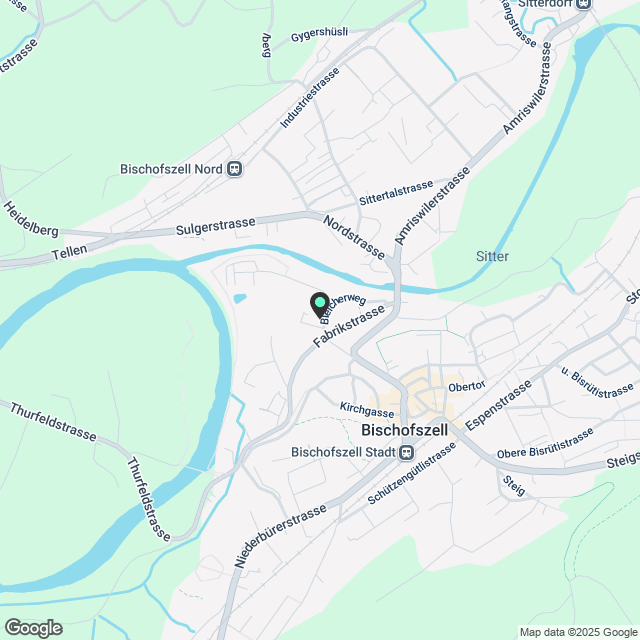Select Bischofszell Stadt train station icon
This screenshot has height=640, width=640.
(407, 452)
